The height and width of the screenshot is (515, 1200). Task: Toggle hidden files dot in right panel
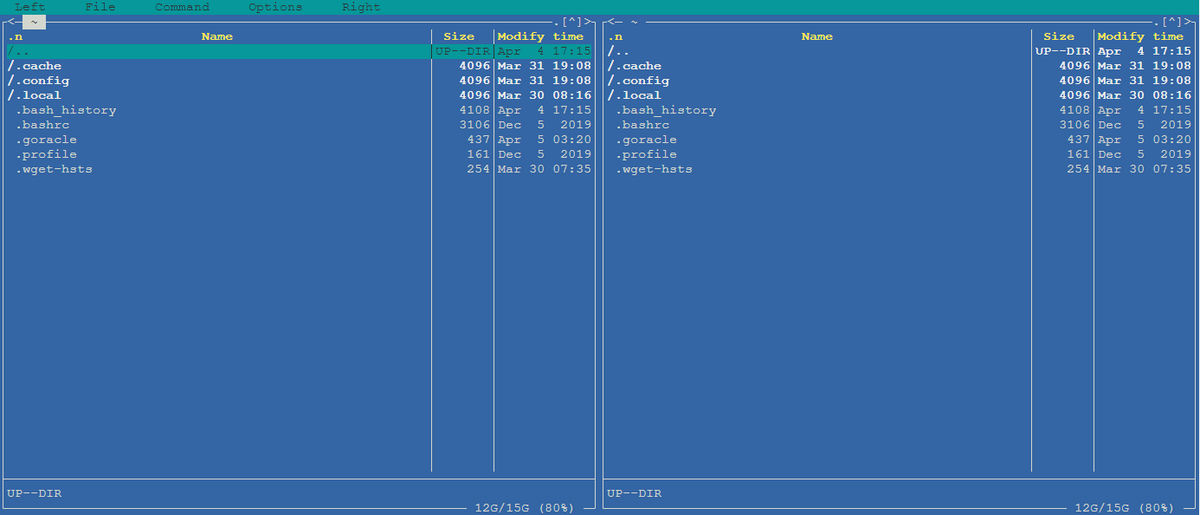click(x=1155, y=22)
